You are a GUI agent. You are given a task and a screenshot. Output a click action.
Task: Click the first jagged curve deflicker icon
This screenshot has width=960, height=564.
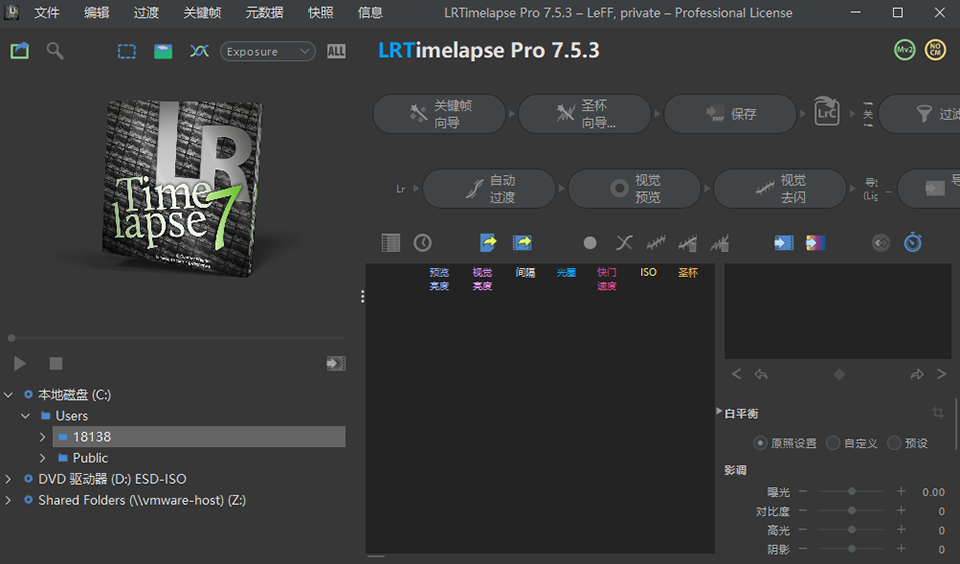point(656,243)
